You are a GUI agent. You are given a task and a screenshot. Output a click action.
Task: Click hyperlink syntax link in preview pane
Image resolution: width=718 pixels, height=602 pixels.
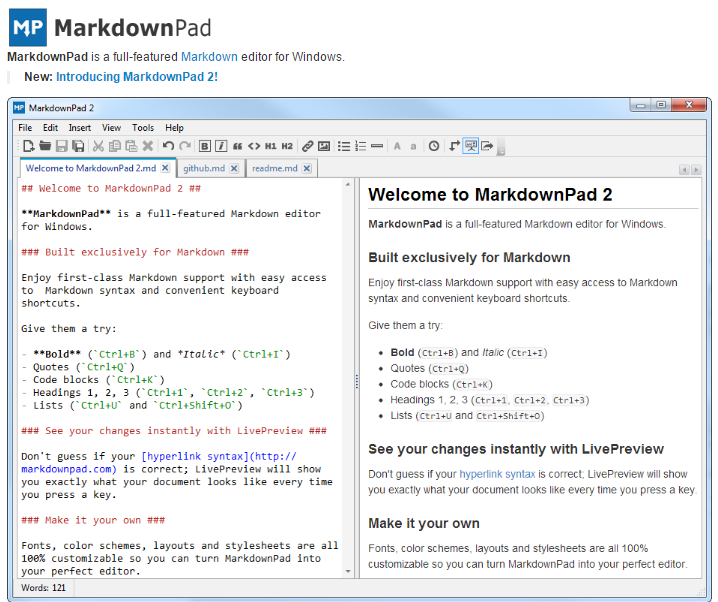497,474
